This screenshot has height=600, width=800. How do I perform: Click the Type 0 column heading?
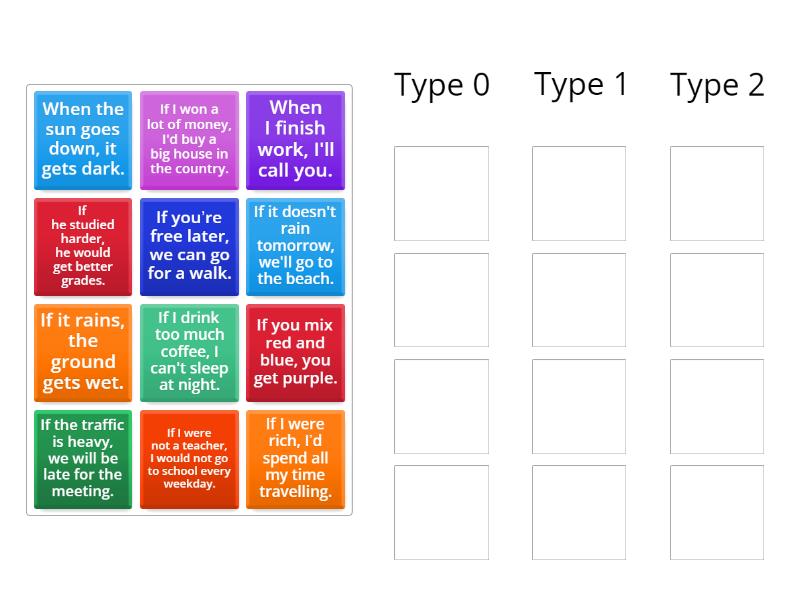click(x=442, y=86)
